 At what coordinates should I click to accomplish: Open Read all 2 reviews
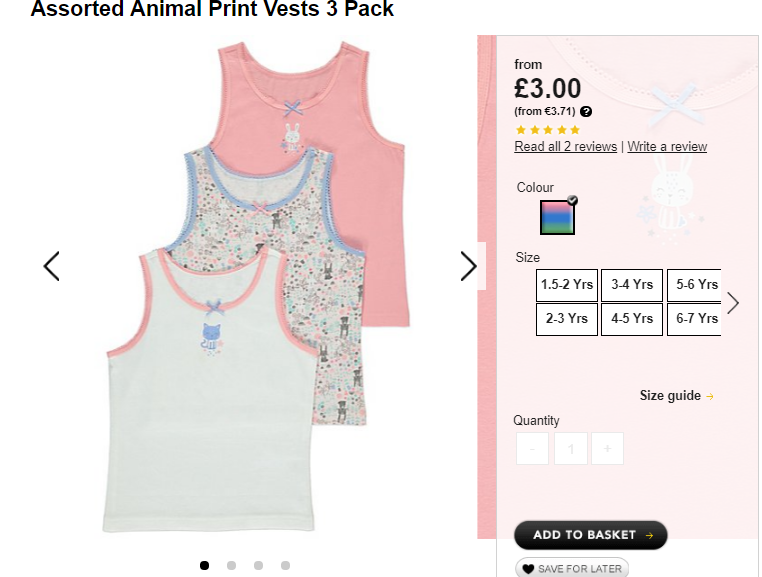[565, 147]
